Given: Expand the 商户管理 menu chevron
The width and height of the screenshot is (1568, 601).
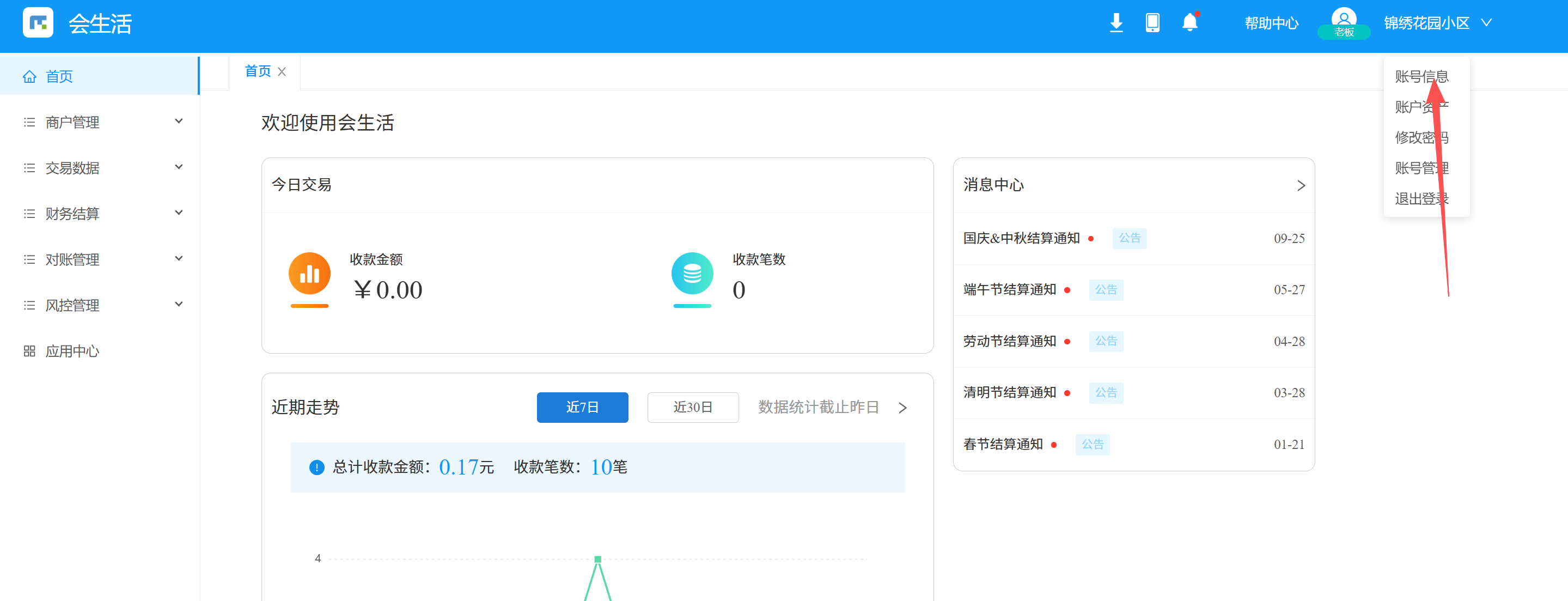Looking at the screenshot, I should 179,121.
